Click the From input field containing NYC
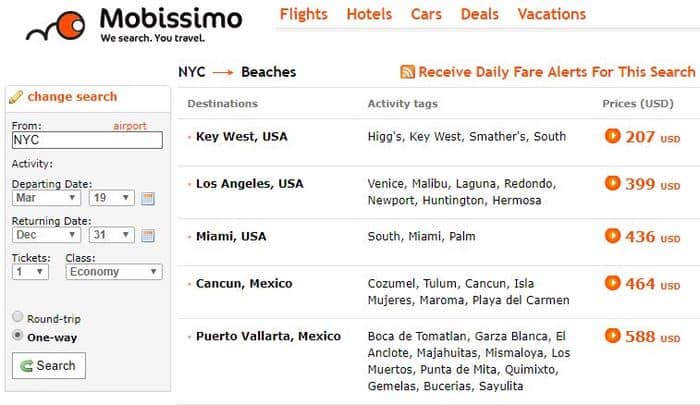This screenshot has width=700, height=405. (87, 140)
